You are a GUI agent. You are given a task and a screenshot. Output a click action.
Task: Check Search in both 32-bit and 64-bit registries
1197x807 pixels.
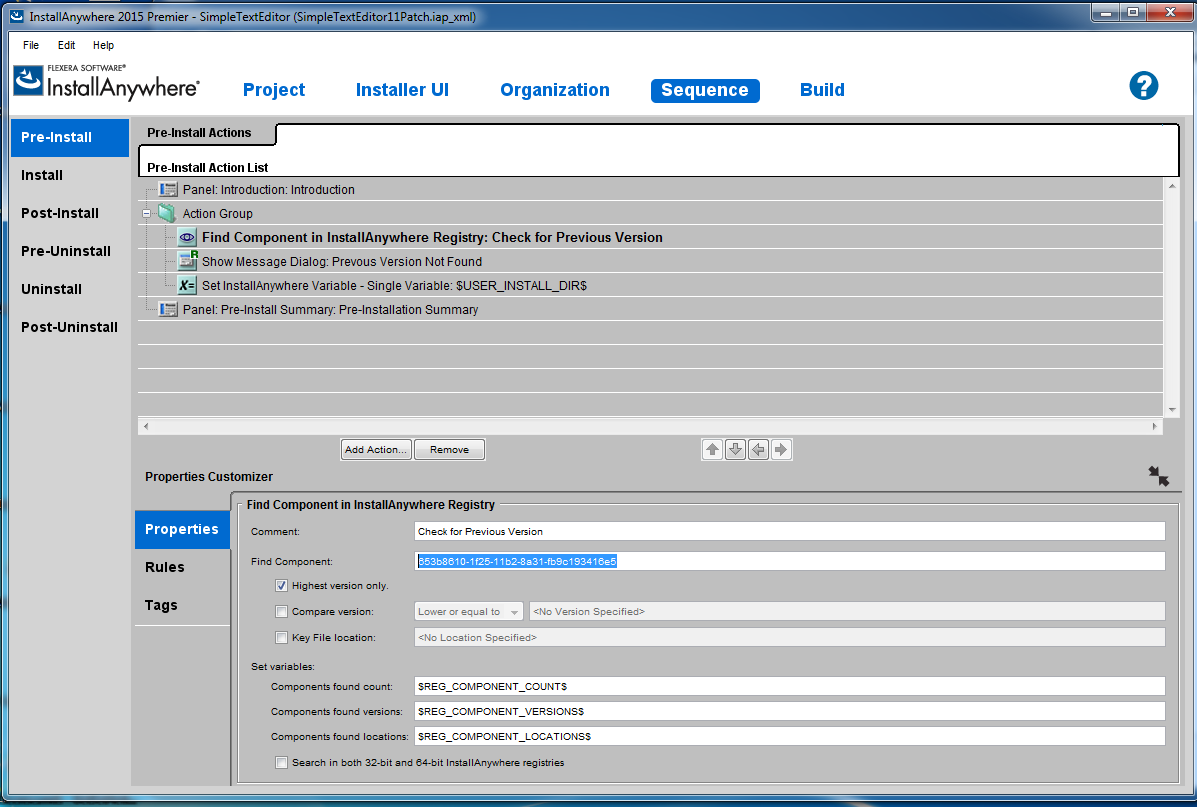[281, 763]
